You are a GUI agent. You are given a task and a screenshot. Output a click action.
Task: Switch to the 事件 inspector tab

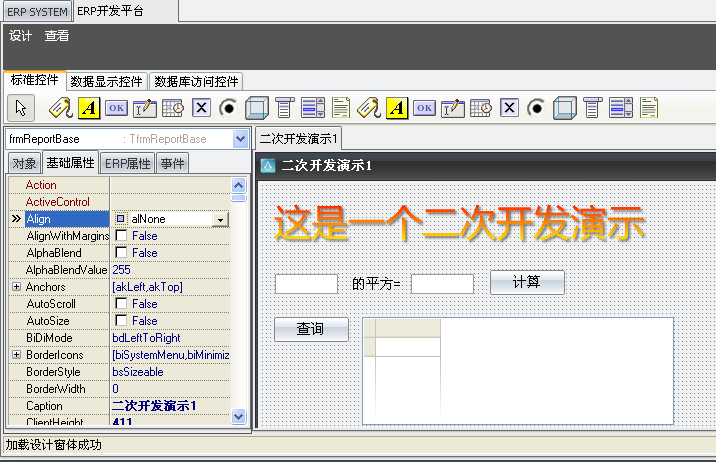172,163
